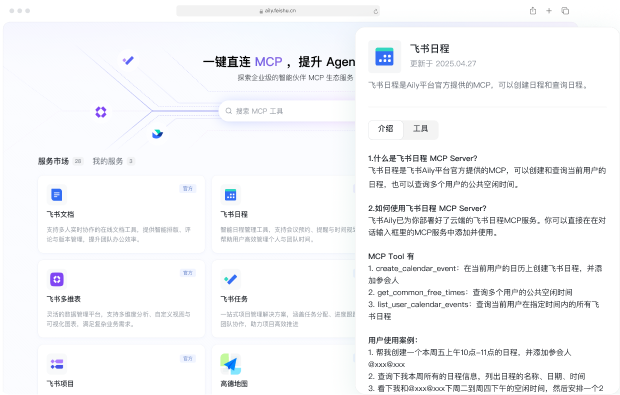The width and height of the screenshot is (620, 395).
Task: Click the search magnifier icon
Action: [x=229, y=111]
